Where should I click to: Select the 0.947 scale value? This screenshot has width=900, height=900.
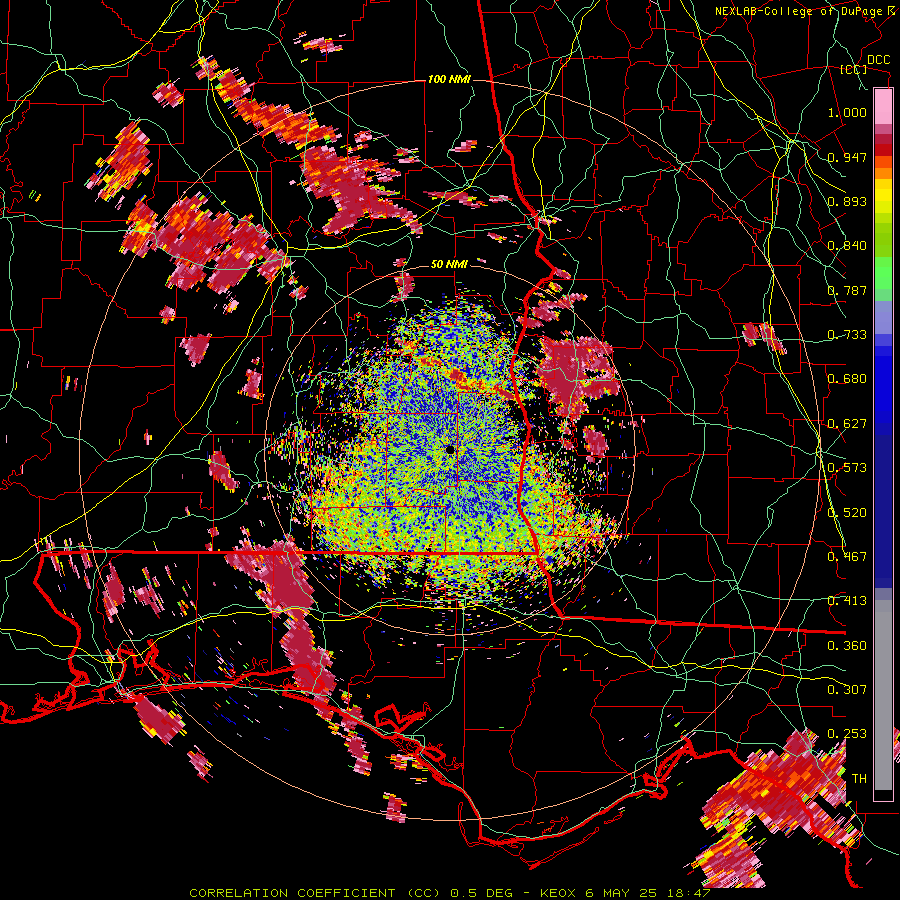tap(847, 157)
